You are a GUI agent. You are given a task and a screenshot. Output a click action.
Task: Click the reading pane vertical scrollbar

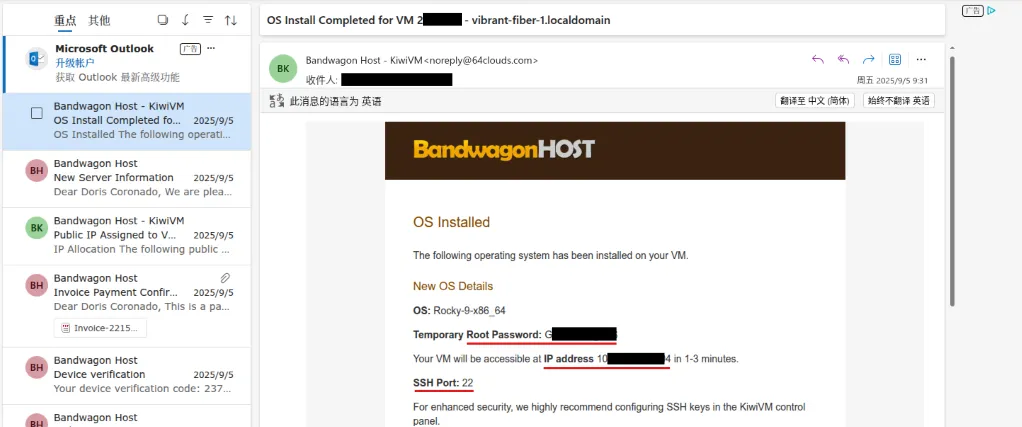pyautogui.click(x=952, y=181)
